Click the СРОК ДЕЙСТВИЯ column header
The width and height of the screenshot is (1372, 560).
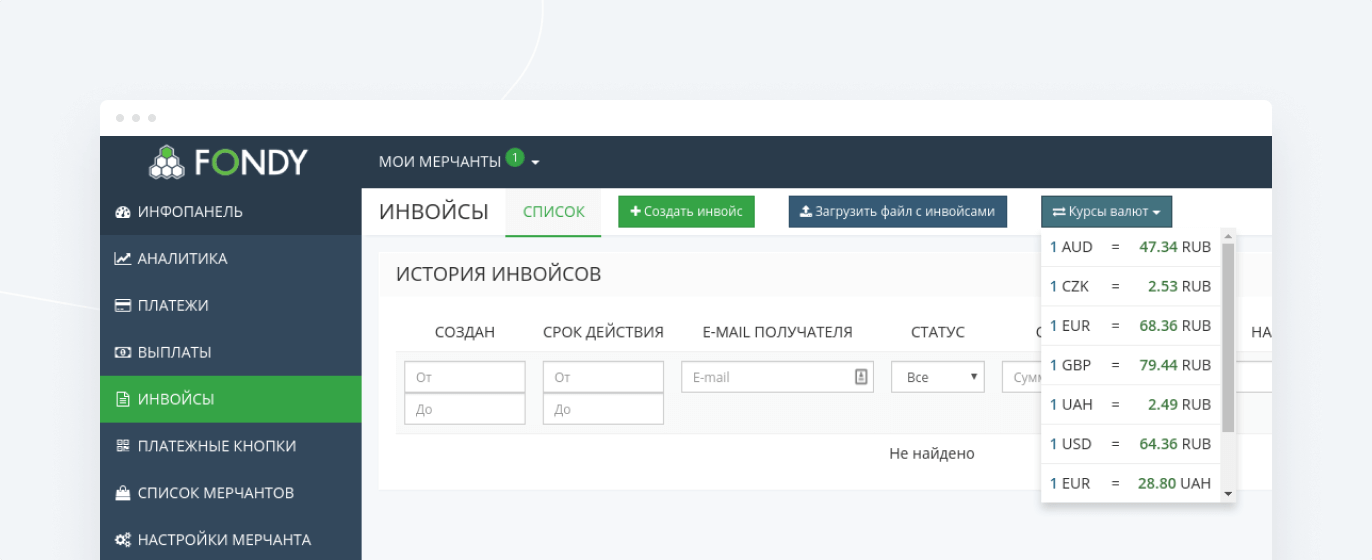pos(603,332)
